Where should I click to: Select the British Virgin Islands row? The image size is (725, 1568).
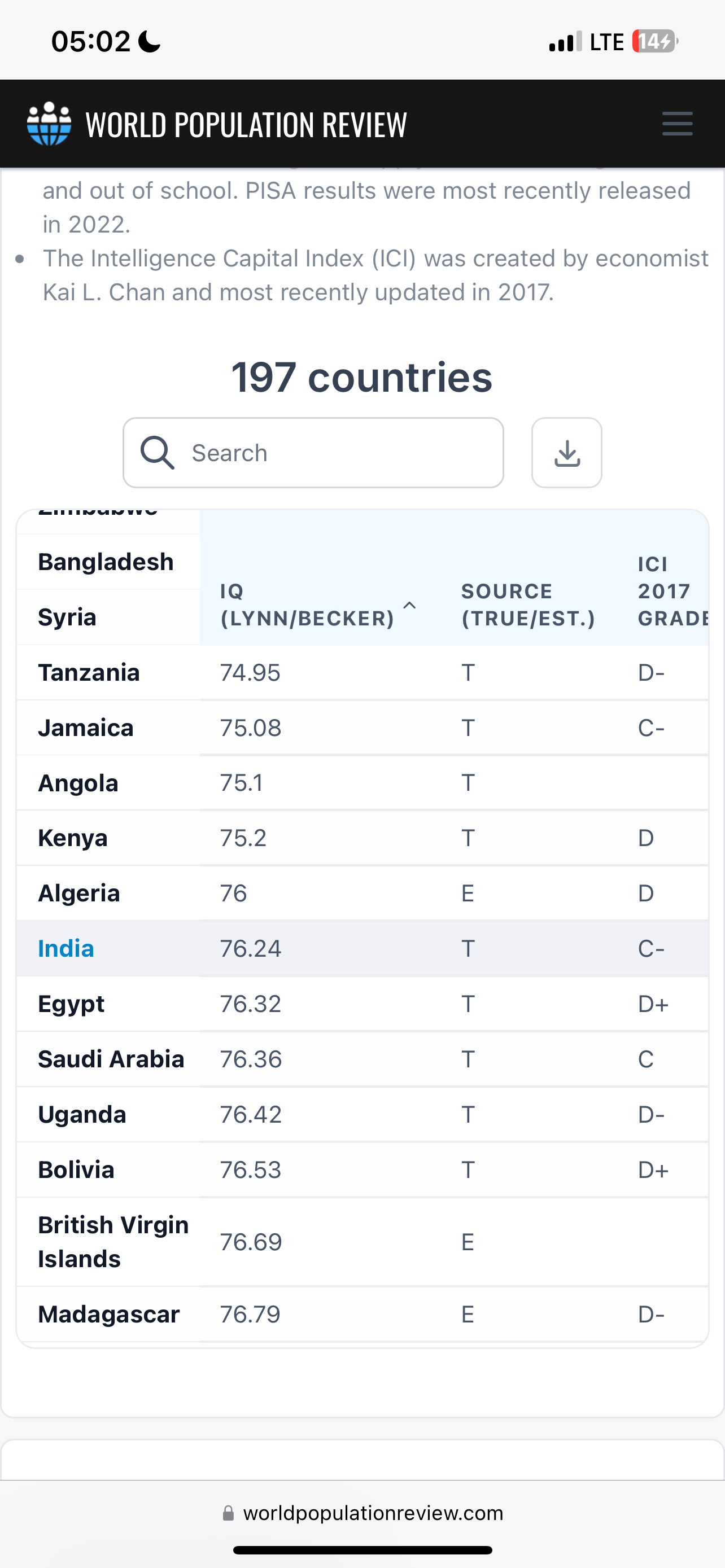[x=362, y=1242]
